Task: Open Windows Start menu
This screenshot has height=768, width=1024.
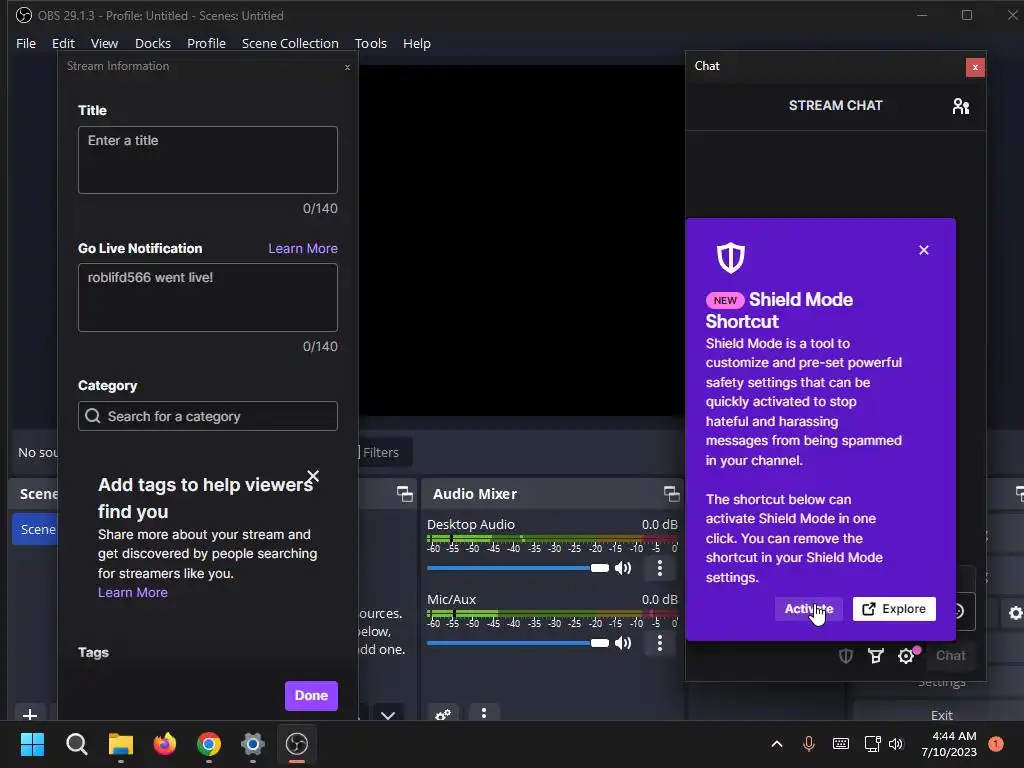Action: 32,744
